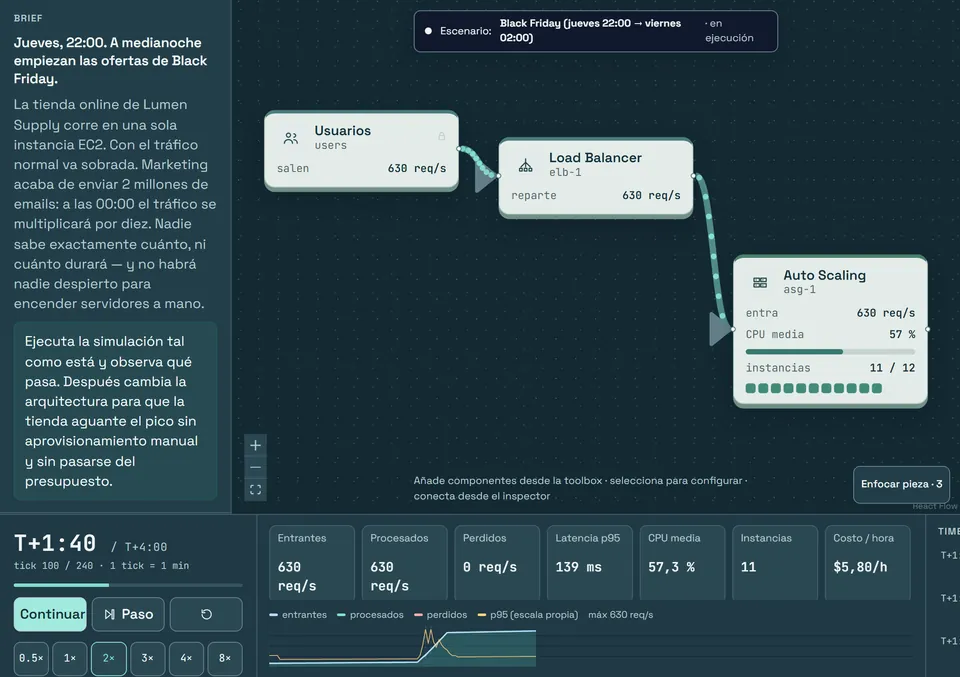This screenshot has height=677, width=960.
Task: Set simulation speed to 0.5×
Action: pos(31,658)
